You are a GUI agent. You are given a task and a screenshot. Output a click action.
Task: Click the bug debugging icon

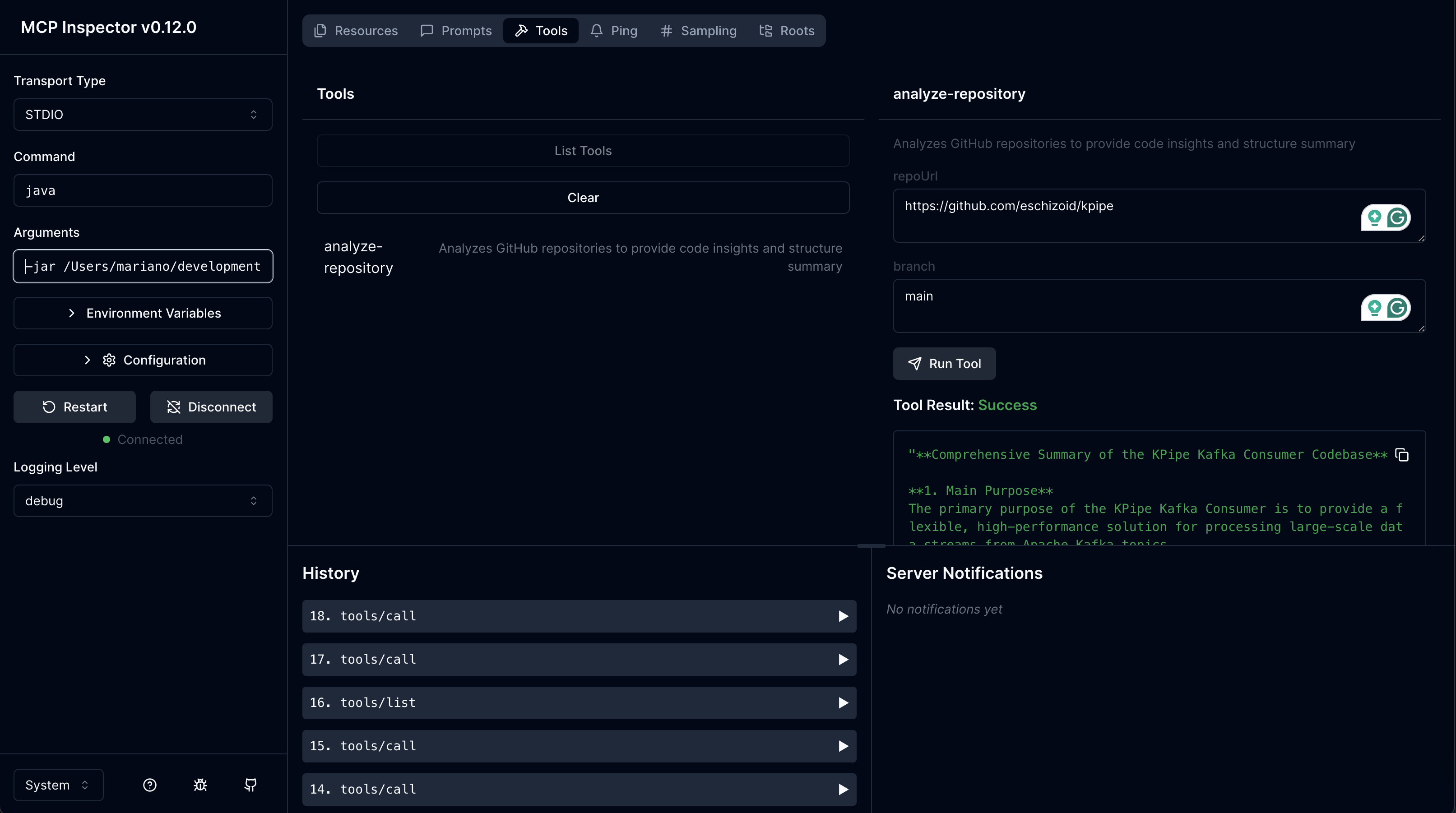[x=200, y=785]
